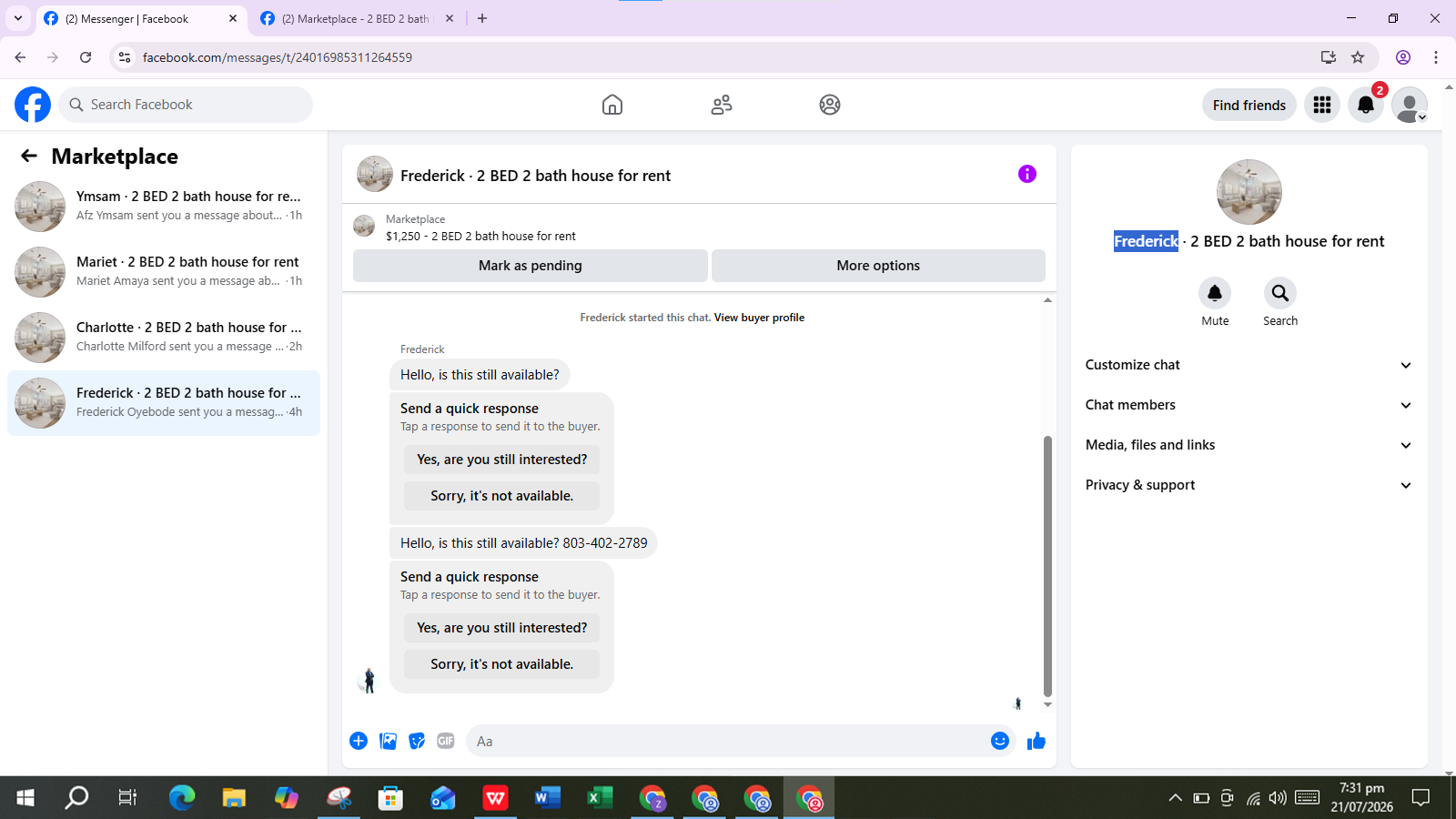Viewport: 1456px width, 819px height.
Task: Click the large listing photo in info panel
Action: point(1249,192)
